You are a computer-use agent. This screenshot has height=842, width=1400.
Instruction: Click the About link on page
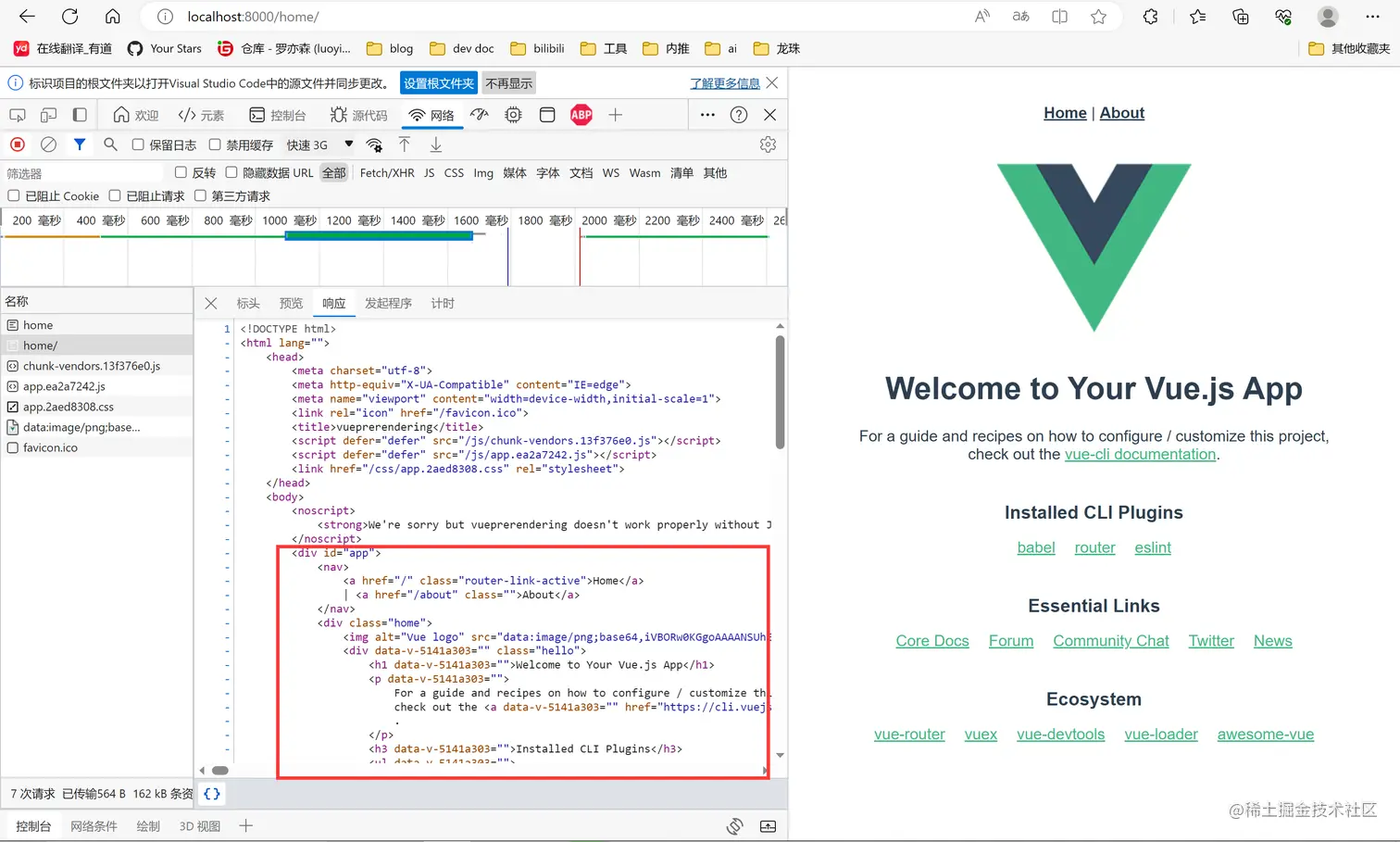click(1121, 113)
